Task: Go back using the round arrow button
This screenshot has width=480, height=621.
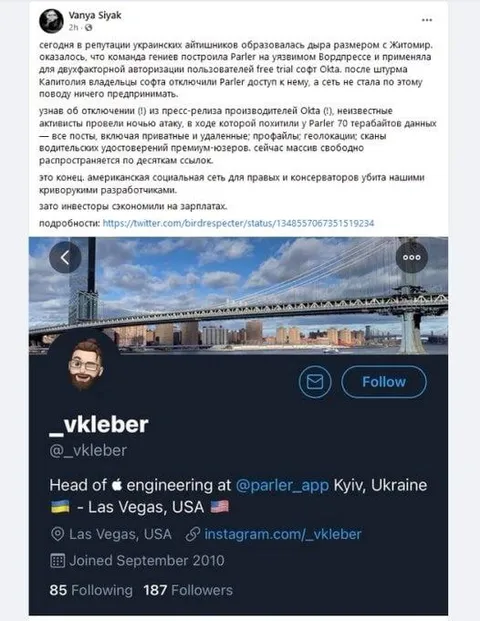Action: (65, 257)
